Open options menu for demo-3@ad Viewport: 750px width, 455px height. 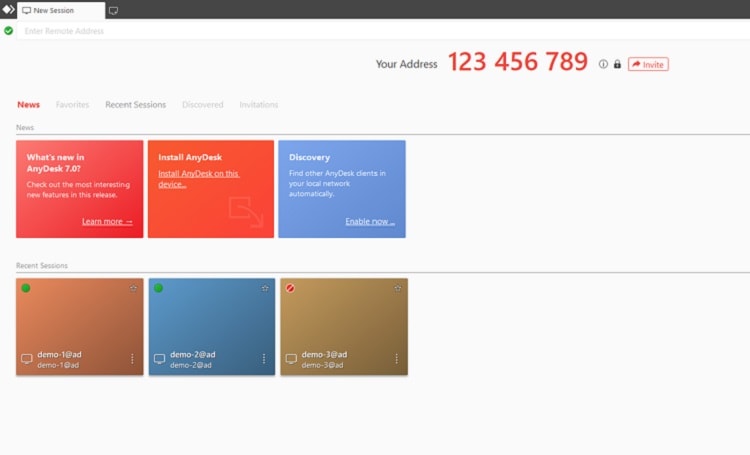[397, 359]
